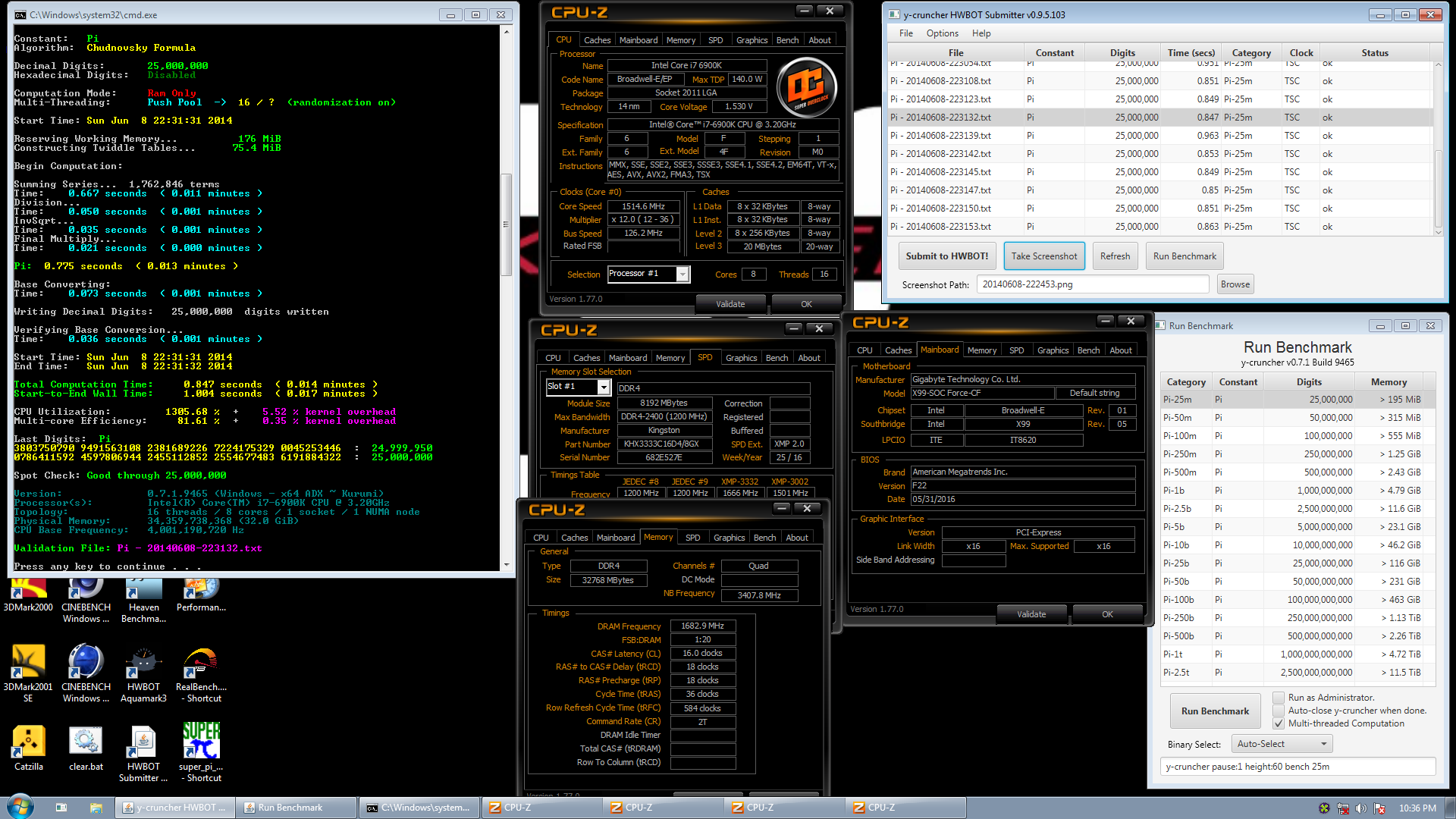Select the Pi-2.5t benchmark row
The height and width of the screenshot is (819, 1456).
coord(1294,673)
